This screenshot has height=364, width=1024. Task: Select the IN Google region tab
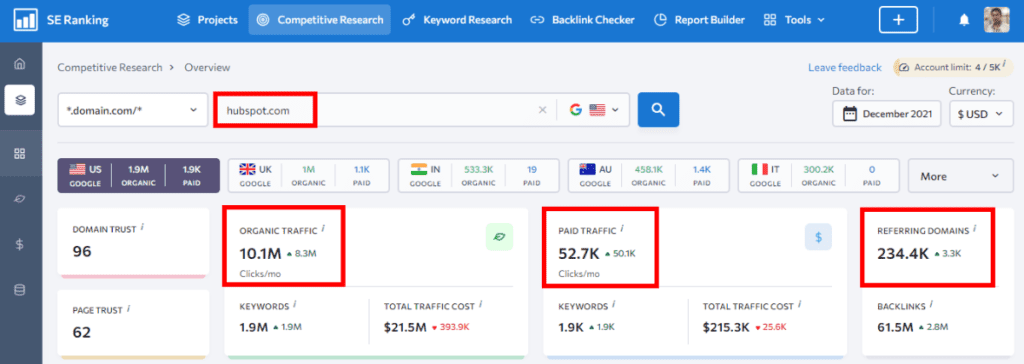coord(479,176)
